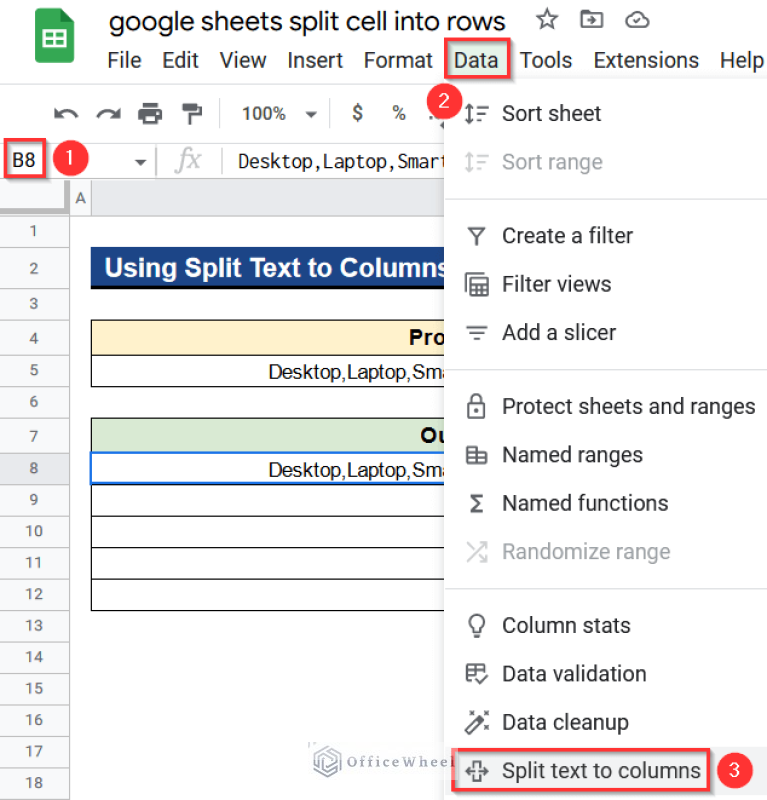Click the B8 name box field
Screen dimensions: 767x800
pyautogui.click(x=24, y=160)
